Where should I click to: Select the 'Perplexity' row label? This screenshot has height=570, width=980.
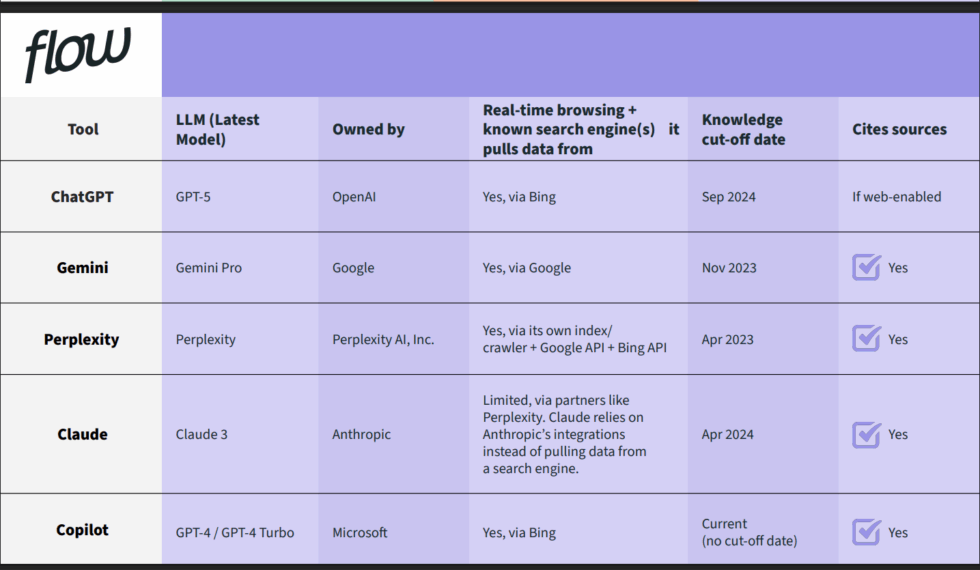[81, 339]
